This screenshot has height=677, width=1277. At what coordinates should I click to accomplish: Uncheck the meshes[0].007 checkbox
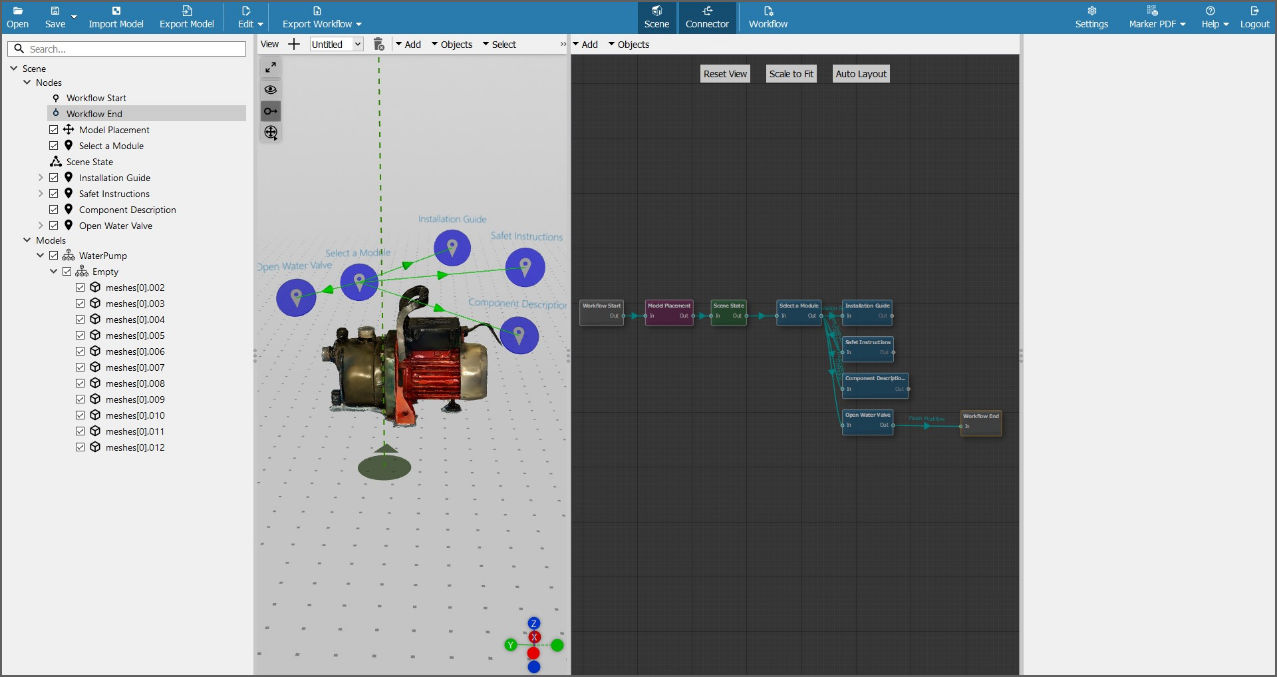81,368
